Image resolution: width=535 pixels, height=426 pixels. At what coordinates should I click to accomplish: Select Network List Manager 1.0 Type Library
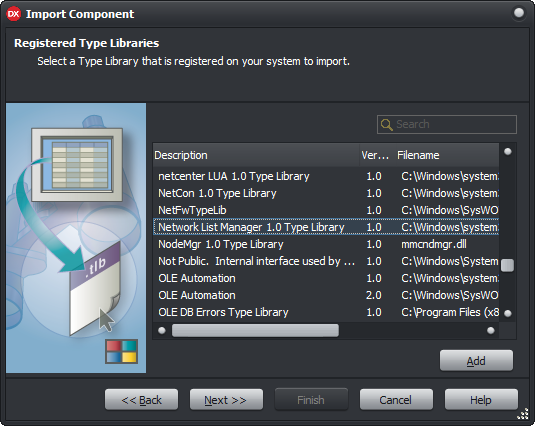[x=326, y=227]
